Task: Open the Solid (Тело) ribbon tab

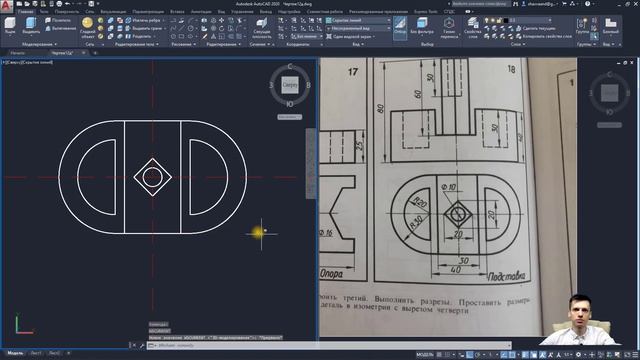Action: [x=44, y=12]
